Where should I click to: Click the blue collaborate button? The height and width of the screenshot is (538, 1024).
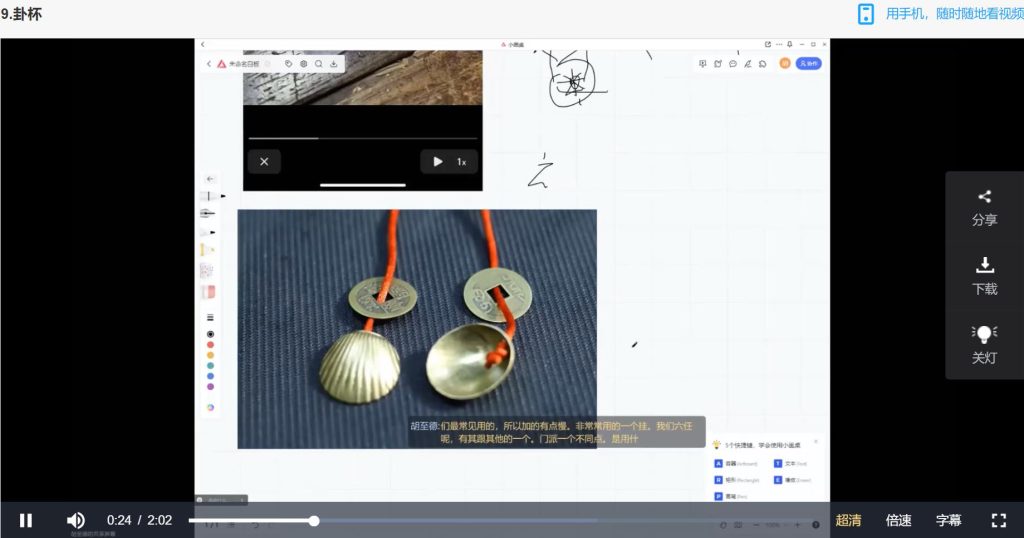click(808, 63)
